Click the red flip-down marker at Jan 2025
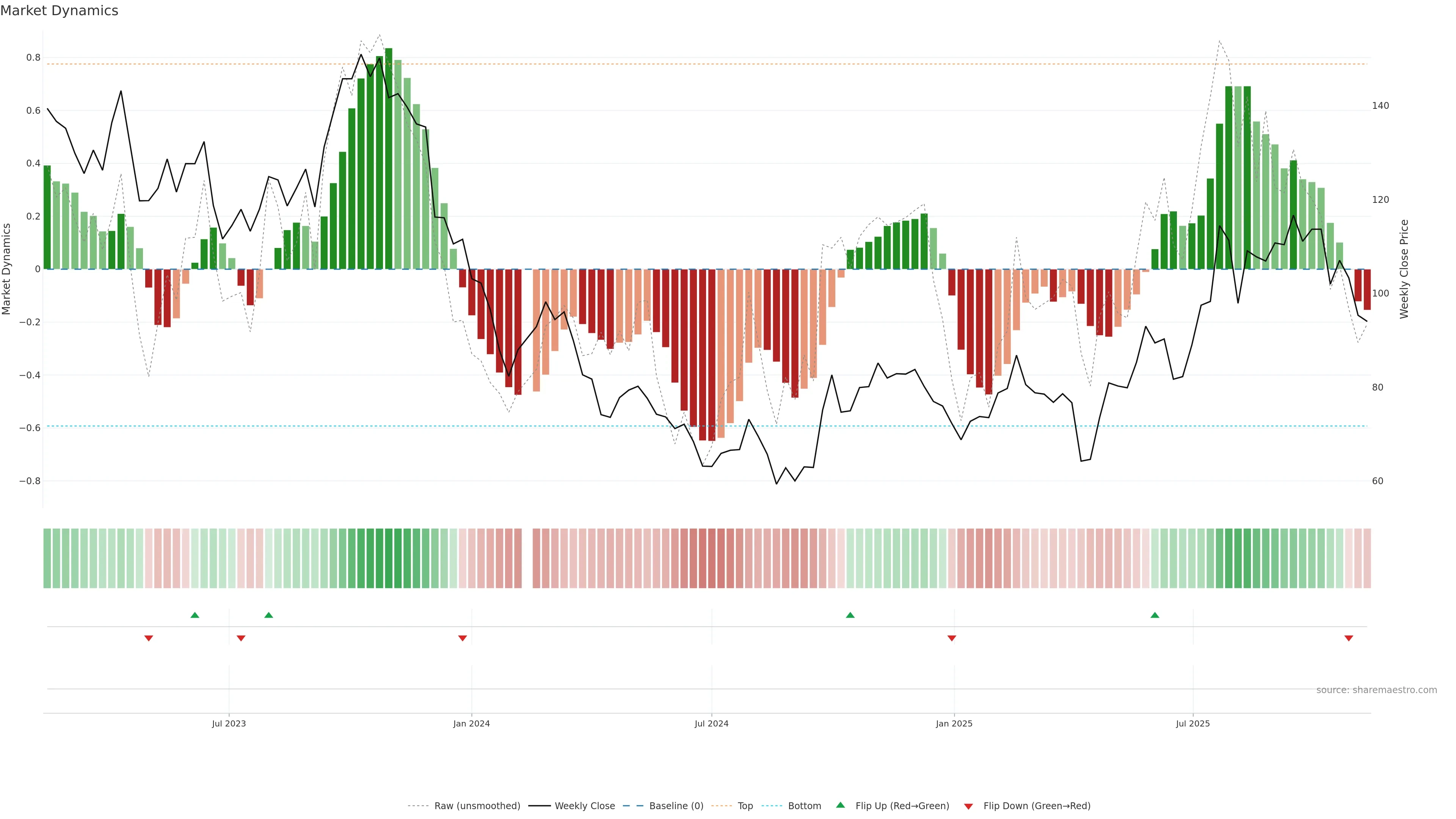1456x819 pixels. [952, 638]
